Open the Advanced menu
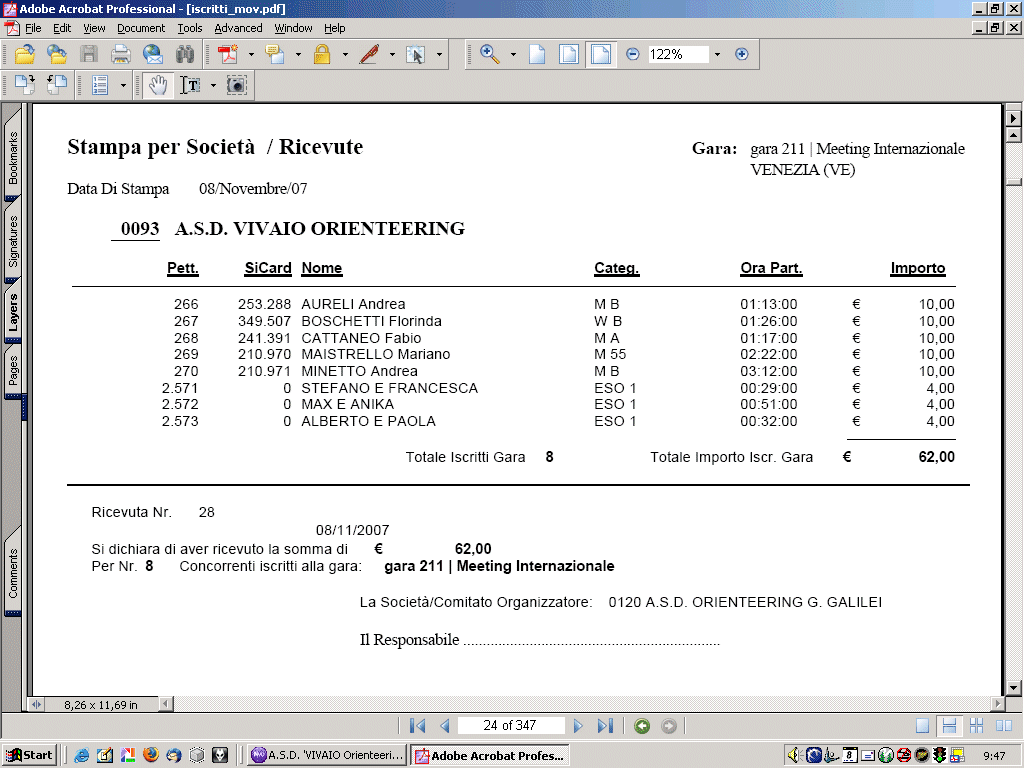Viewport: 1024px width, 768px height. [238, 28]
